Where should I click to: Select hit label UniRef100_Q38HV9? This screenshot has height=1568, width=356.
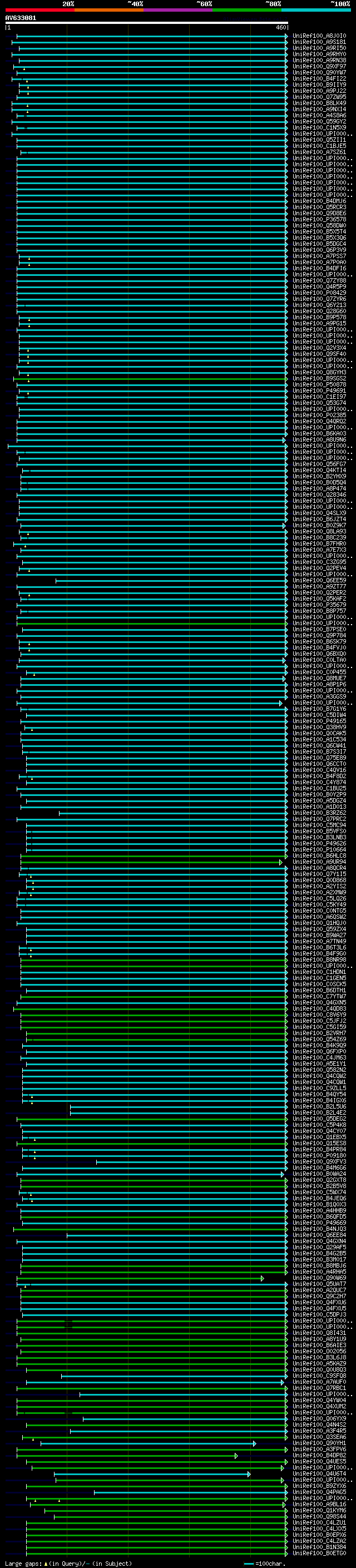[x=319, y=727]
